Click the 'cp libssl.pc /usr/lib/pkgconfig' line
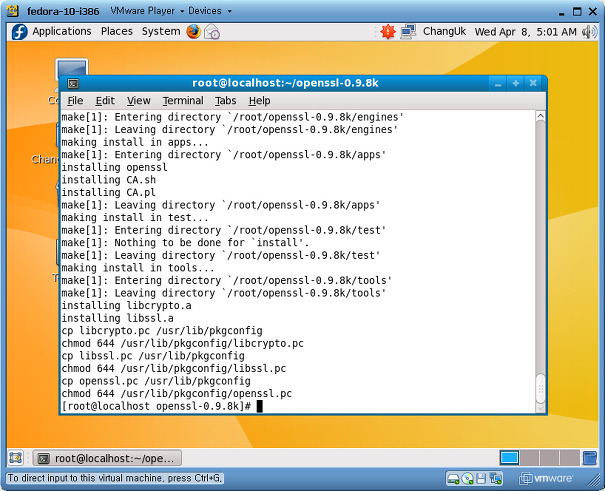This screenshot has width=605, height=491. (153, 356)
